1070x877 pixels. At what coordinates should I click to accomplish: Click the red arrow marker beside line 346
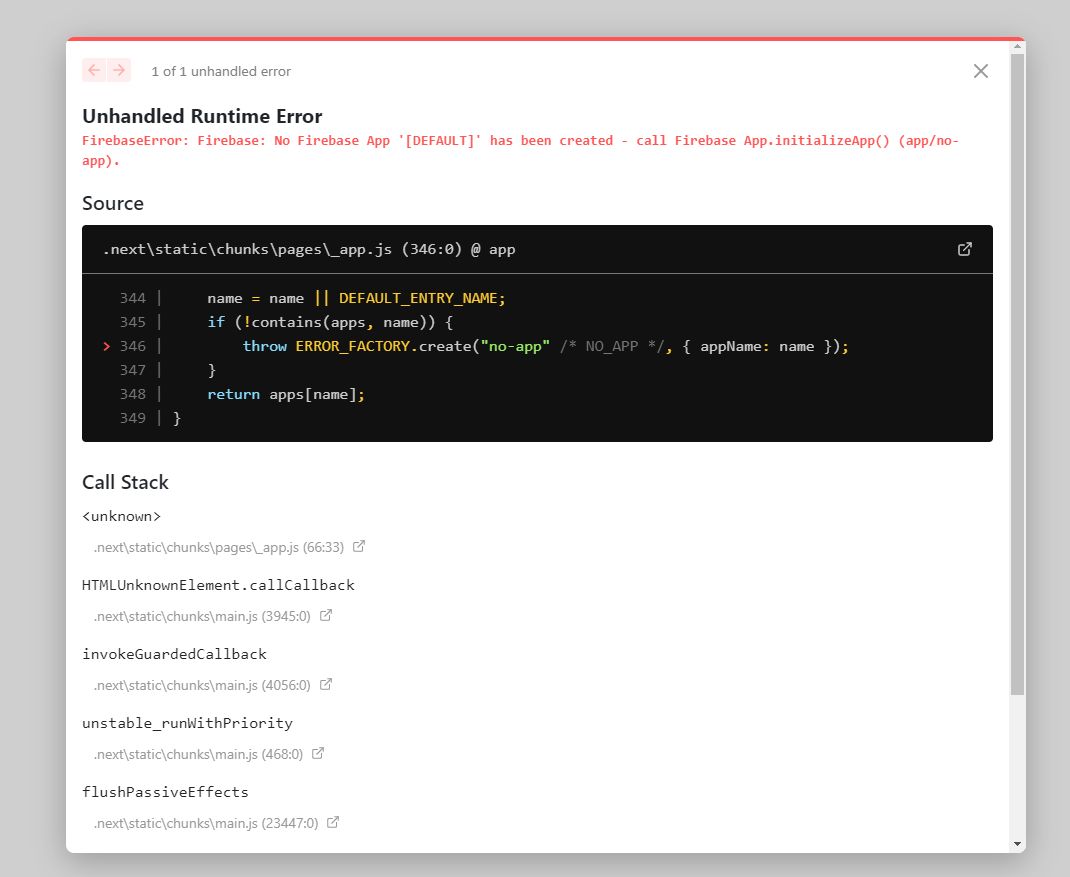point(106,346)
